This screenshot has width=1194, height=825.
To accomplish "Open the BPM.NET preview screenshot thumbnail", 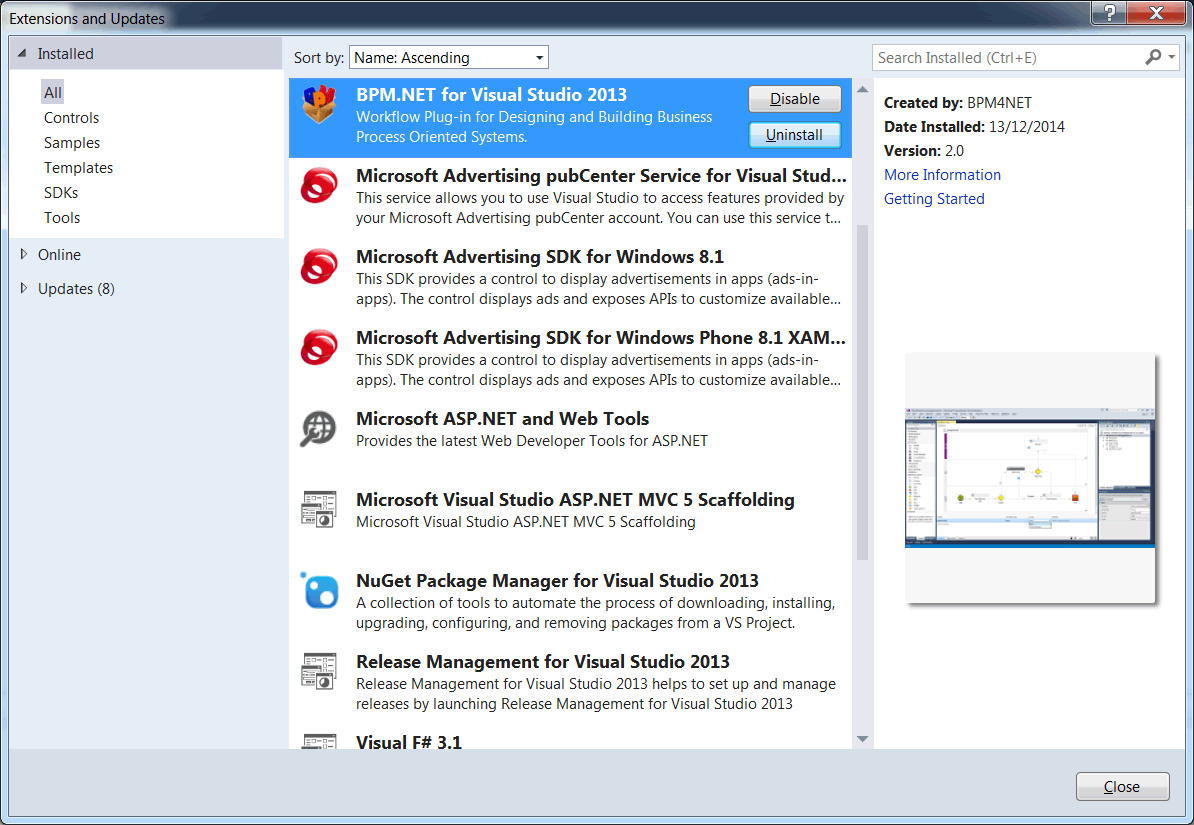I will coord(1030,478).
